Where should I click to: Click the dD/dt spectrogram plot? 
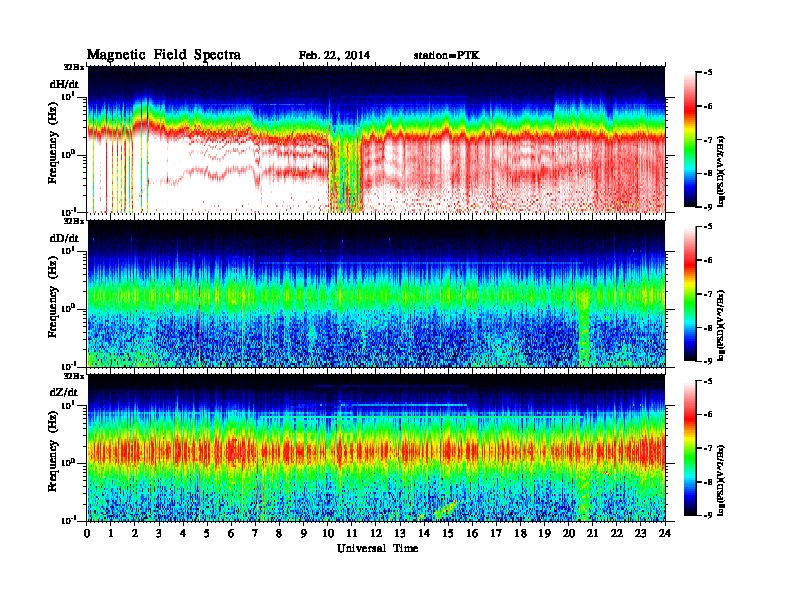pos(376,293)
